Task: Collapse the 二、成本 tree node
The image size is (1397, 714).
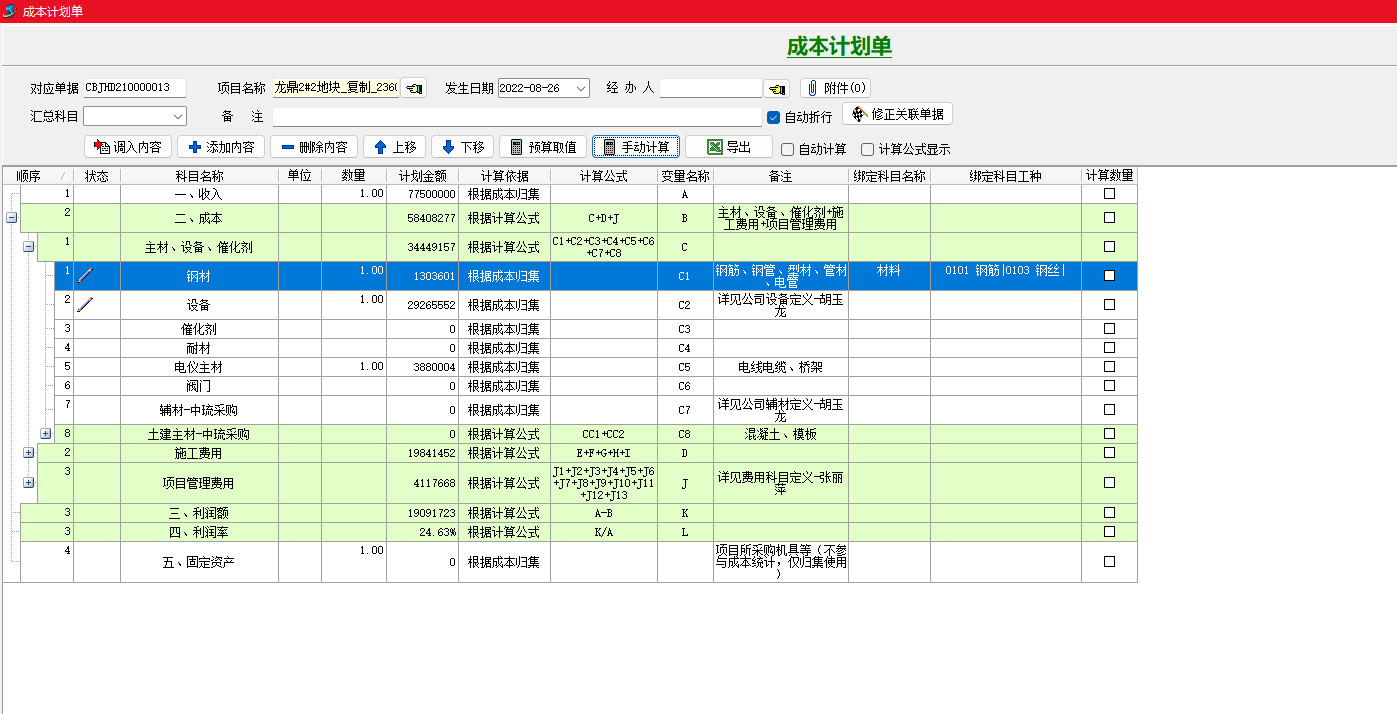Action: point(12,217)
